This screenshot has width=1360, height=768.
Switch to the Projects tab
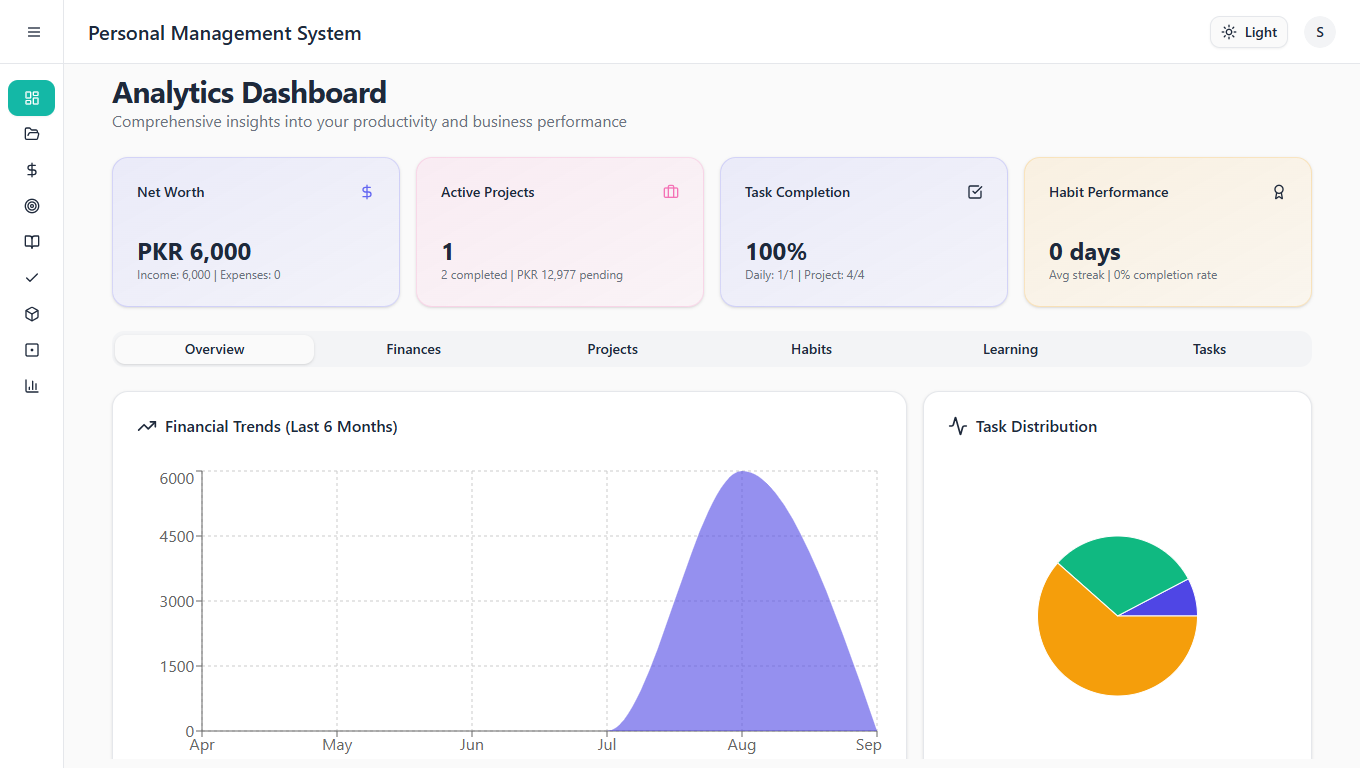(x=612, y=349)
